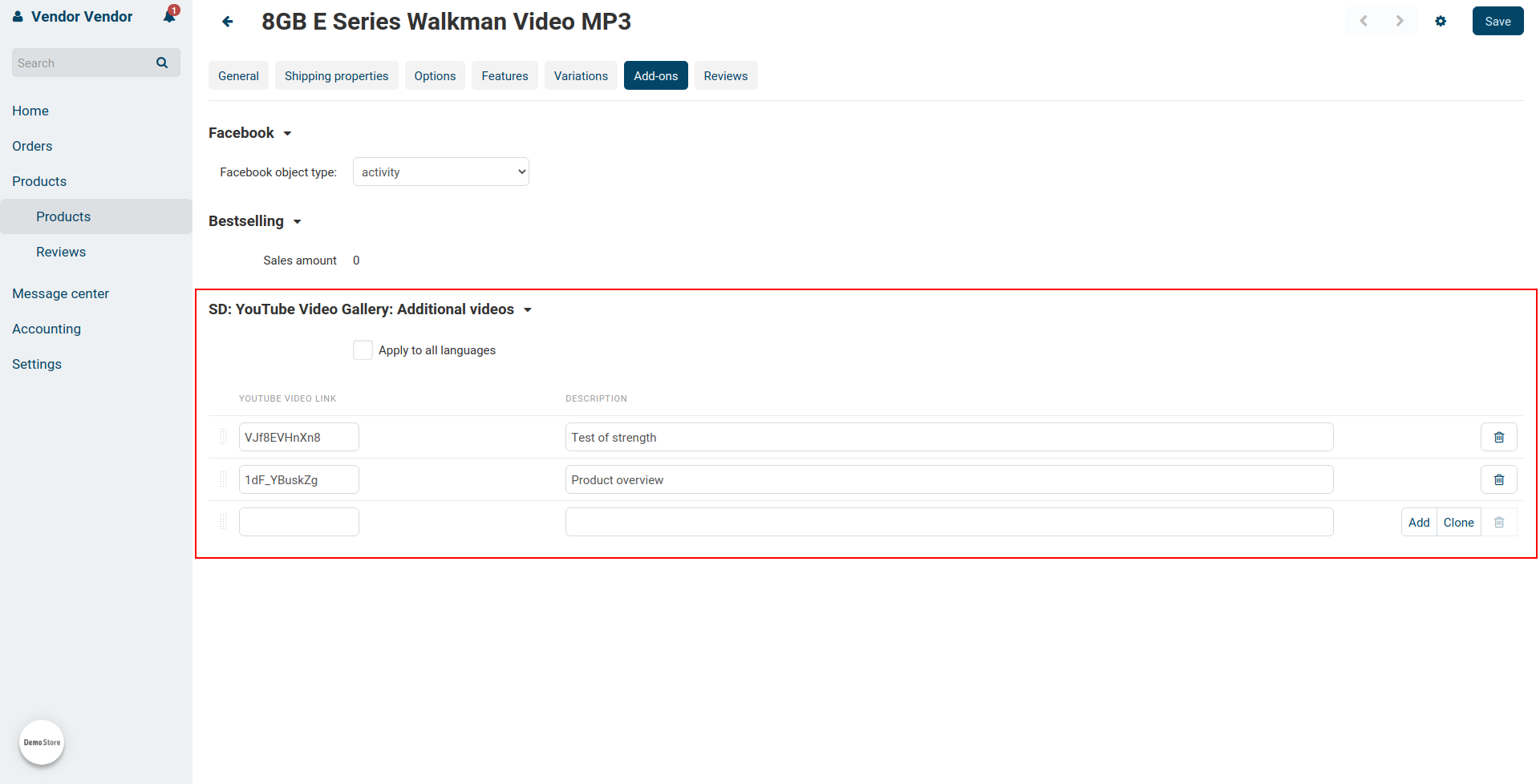Edit the Test of strength description
Viewport: 1540px width, 784px height.
pyautogui.click(x=949, y=437)
